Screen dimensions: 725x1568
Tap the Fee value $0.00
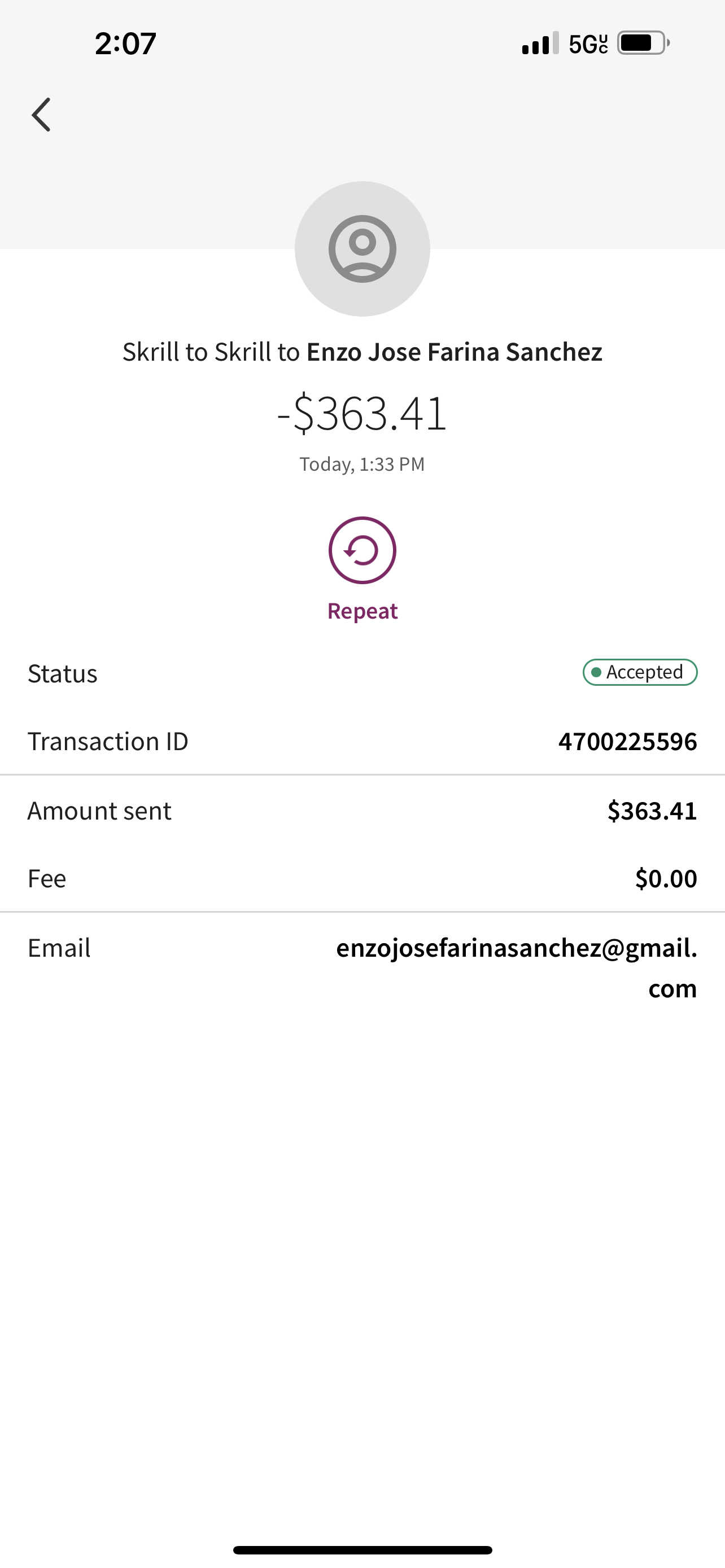click(665, 878)
